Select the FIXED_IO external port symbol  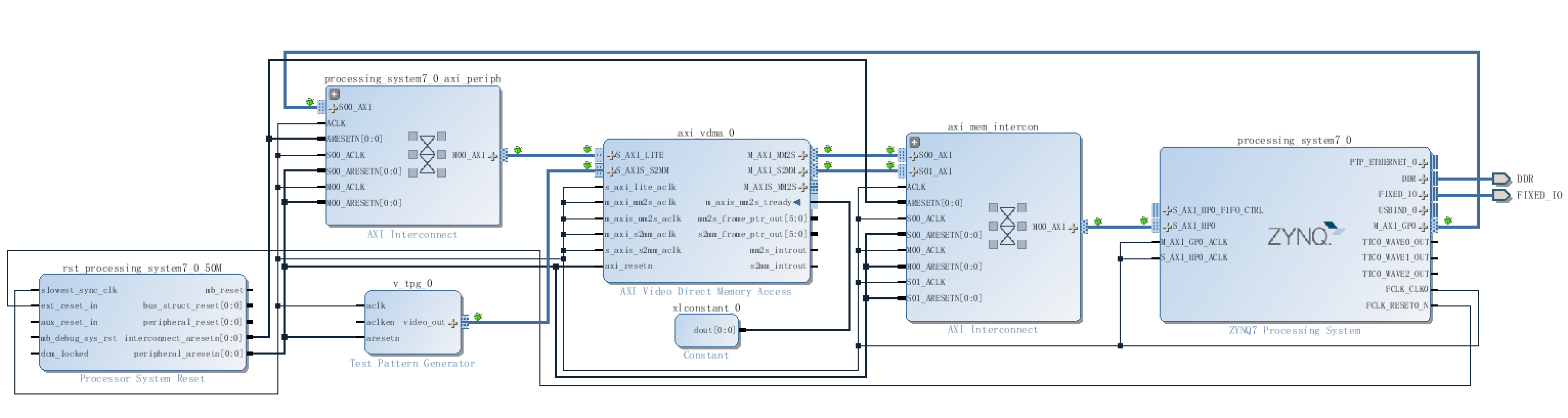pos(1501,195)
